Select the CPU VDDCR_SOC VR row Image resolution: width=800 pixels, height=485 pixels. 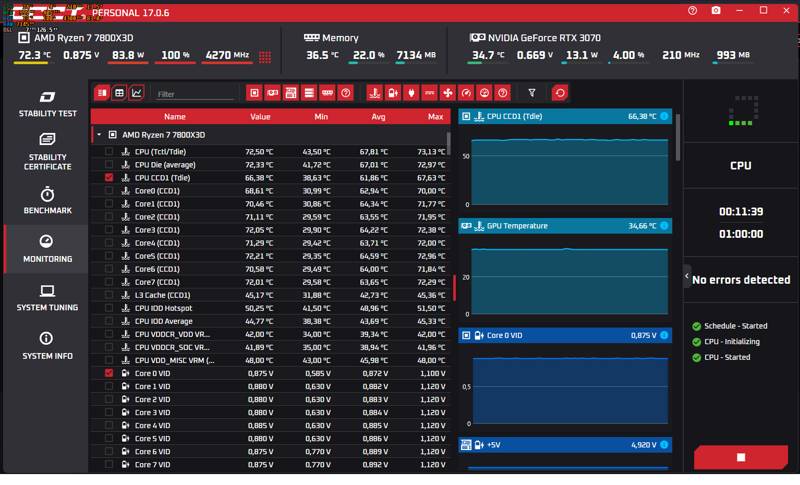point(269,347)
